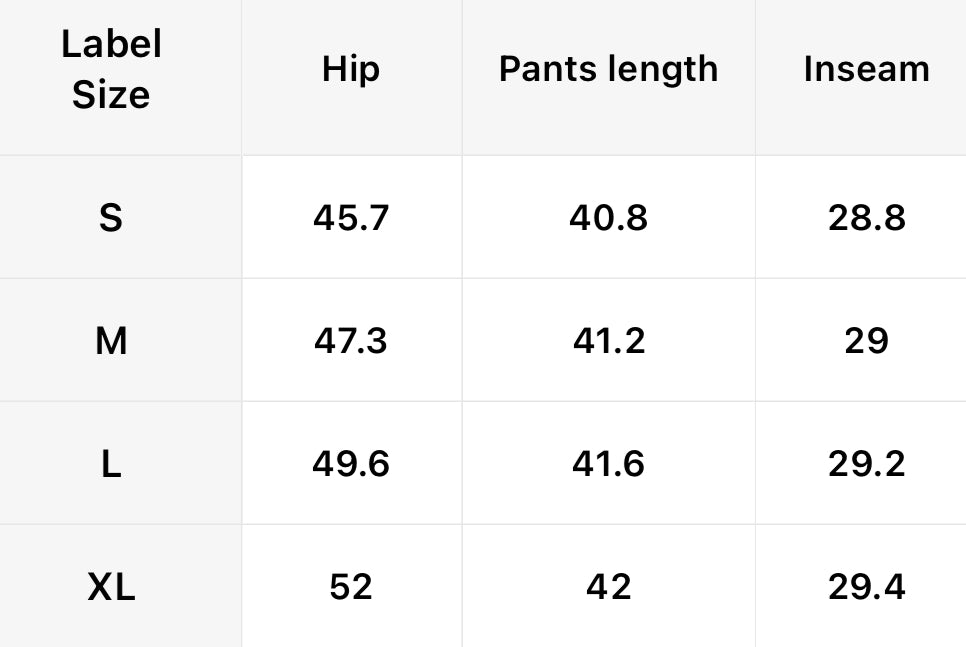Tap pants length value 42
The width and height of the screenshot is (966, 647).
[x=608, y=587]
